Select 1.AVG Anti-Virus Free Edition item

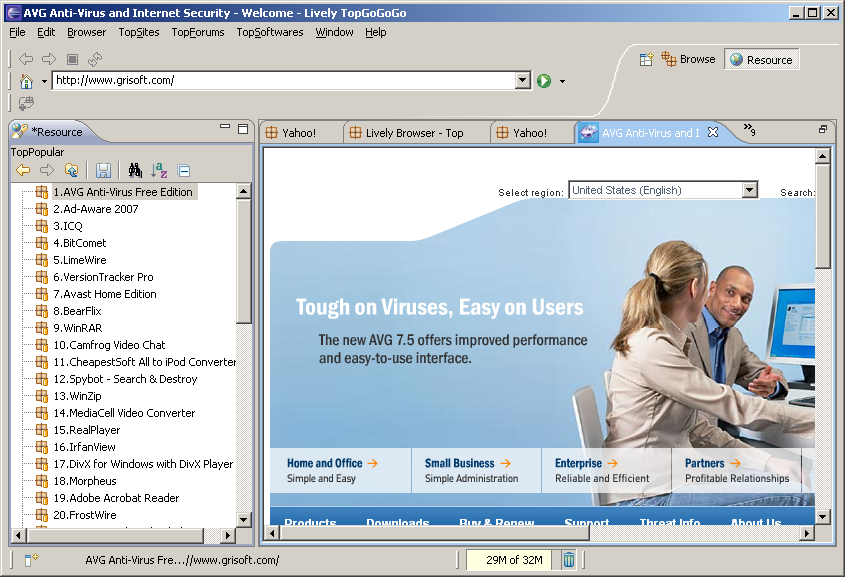click(123, 192)
